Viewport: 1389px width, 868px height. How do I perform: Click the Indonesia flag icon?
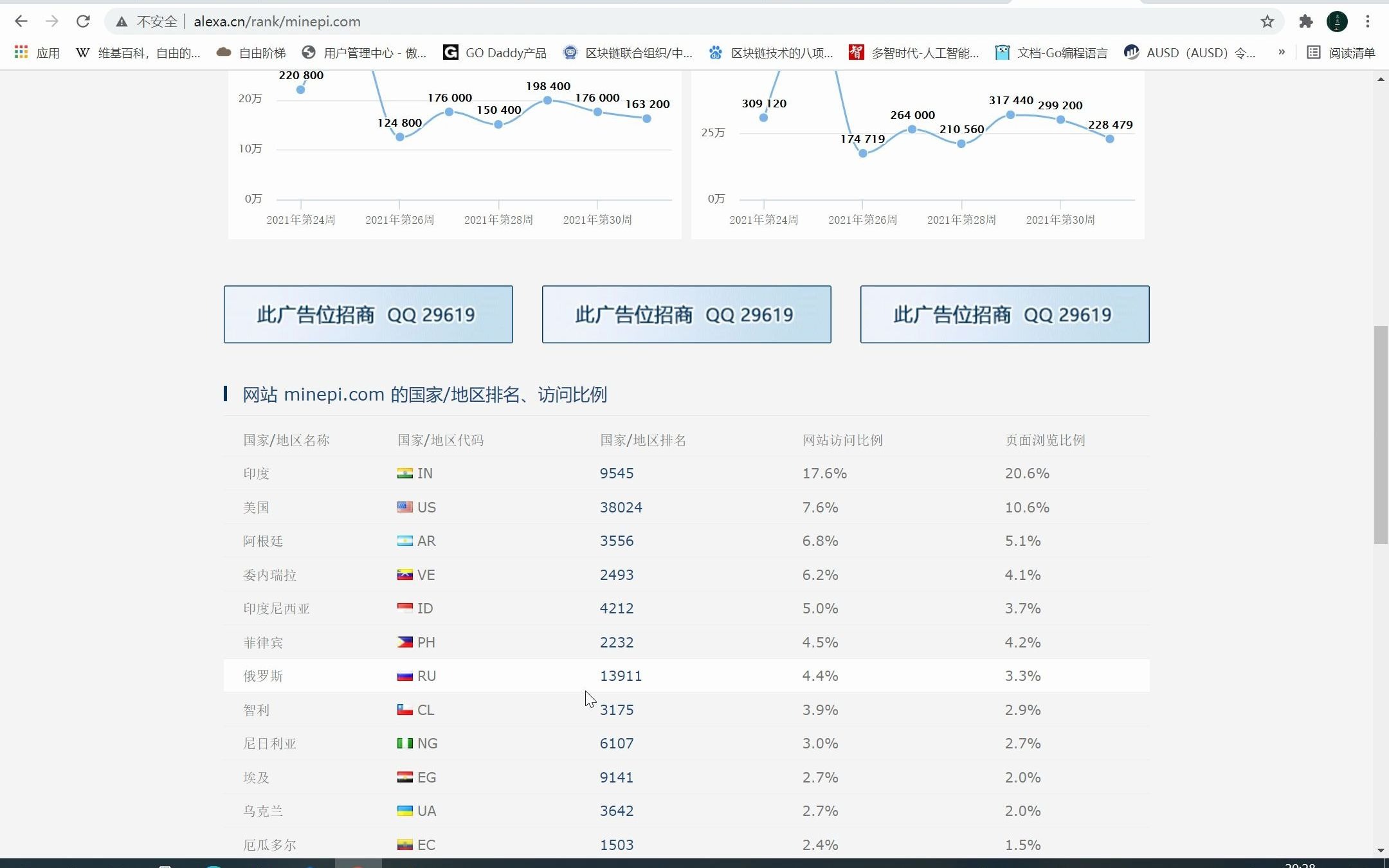tap(405, 608)
